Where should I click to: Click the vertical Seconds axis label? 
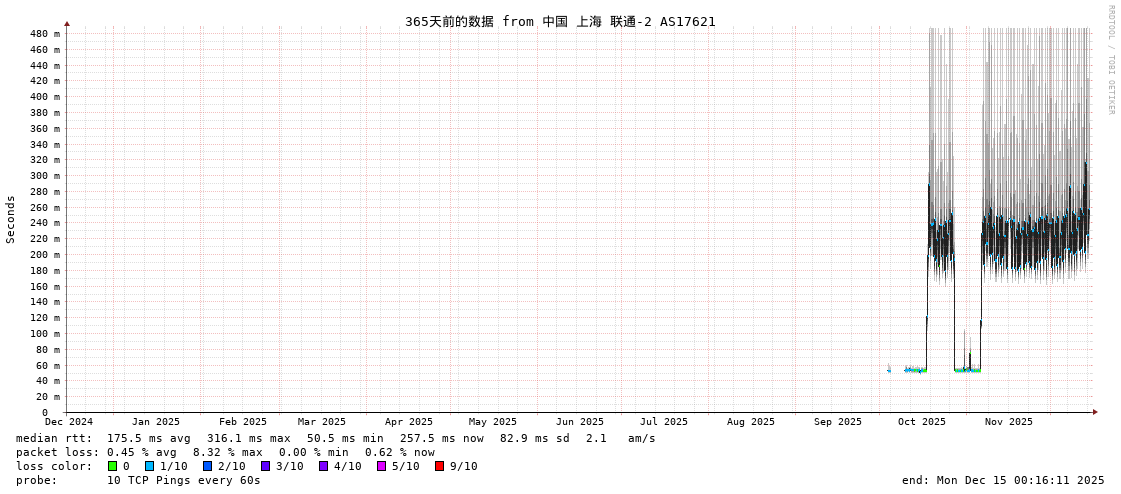pos(11,219)
